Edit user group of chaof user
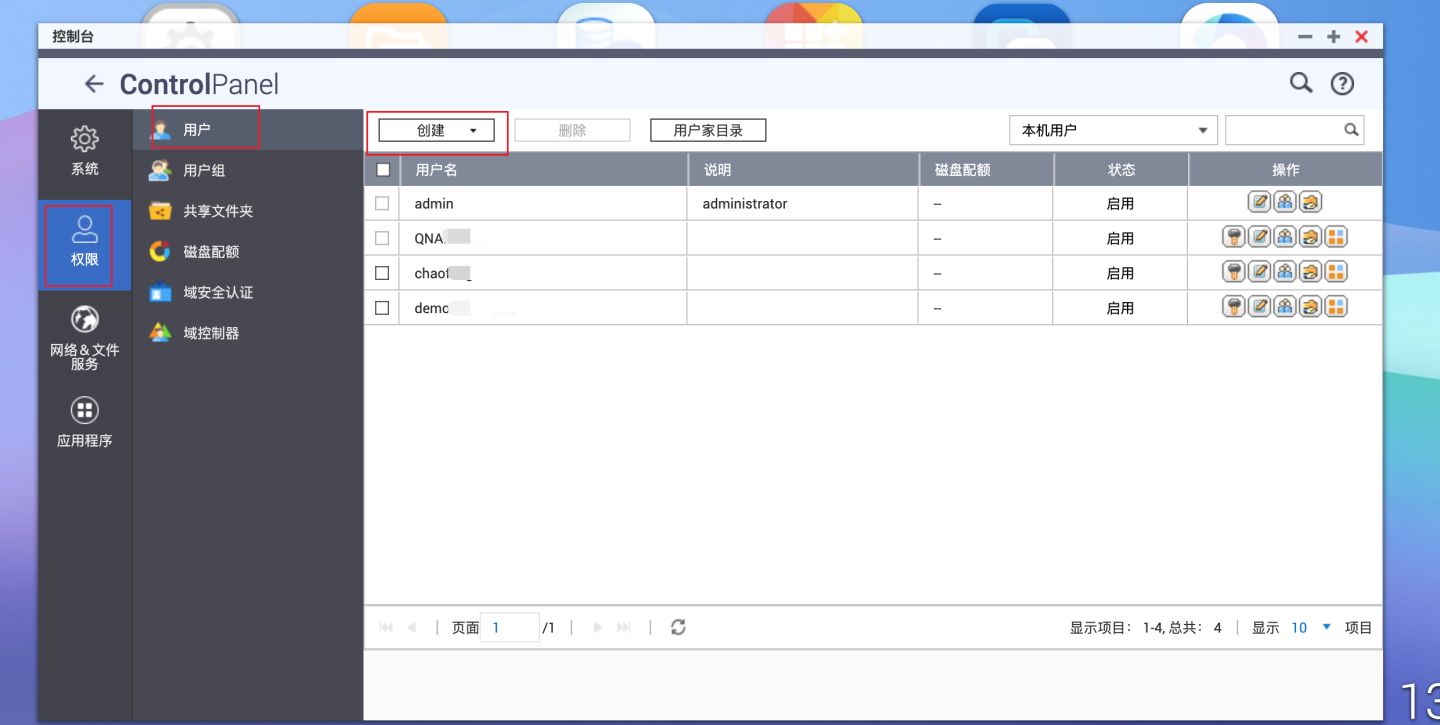The height and width of the screenshot is (725, 1440). pos(1285,272)
